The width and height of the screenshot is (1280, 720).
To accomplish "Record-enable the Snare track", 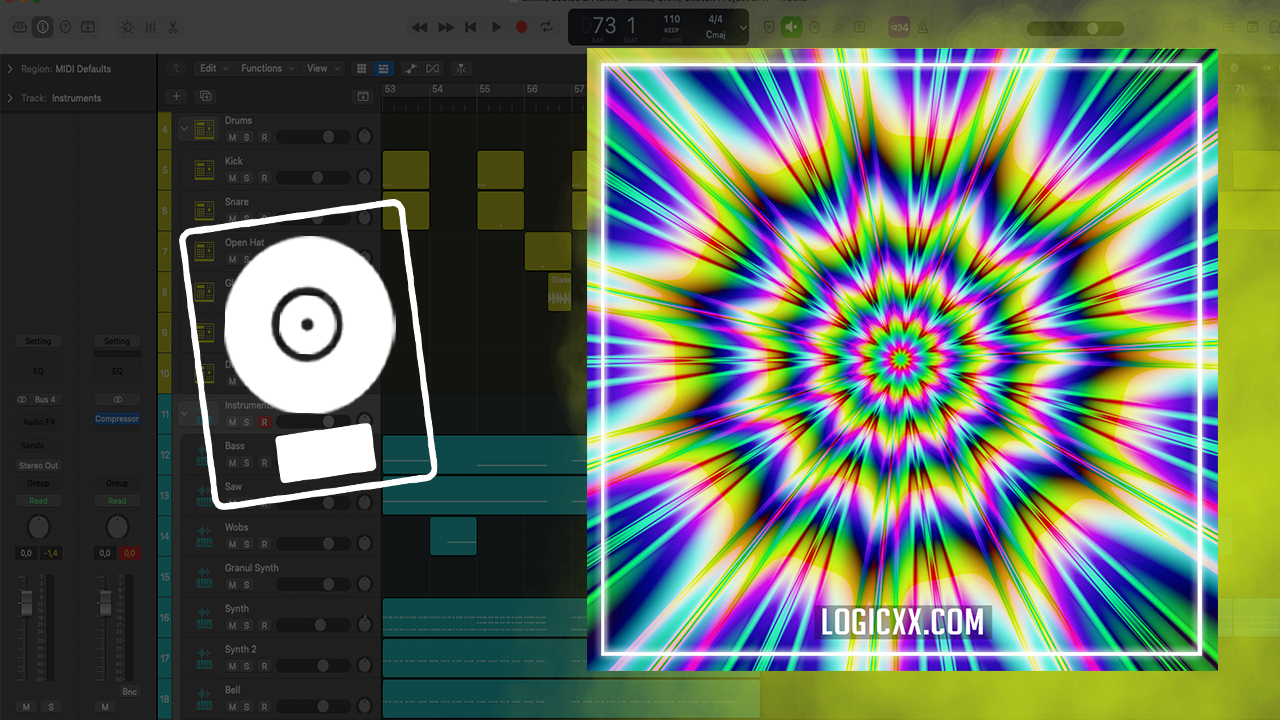I will pyautogui.click(x=264, y=219).
